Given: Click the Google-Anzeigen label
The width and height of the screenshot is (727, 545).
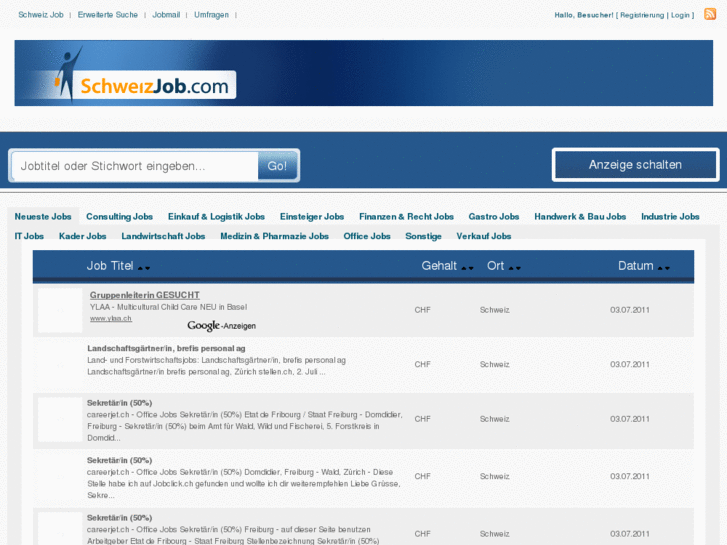Looking at the screenshot, I should coord(222,326).
